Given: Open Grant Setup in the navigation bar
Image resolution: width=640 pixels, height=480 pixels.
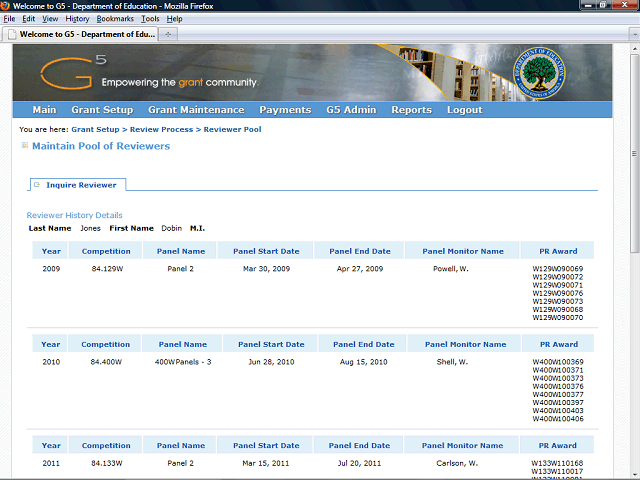Looking at the screenshot, I should (102, 110).
